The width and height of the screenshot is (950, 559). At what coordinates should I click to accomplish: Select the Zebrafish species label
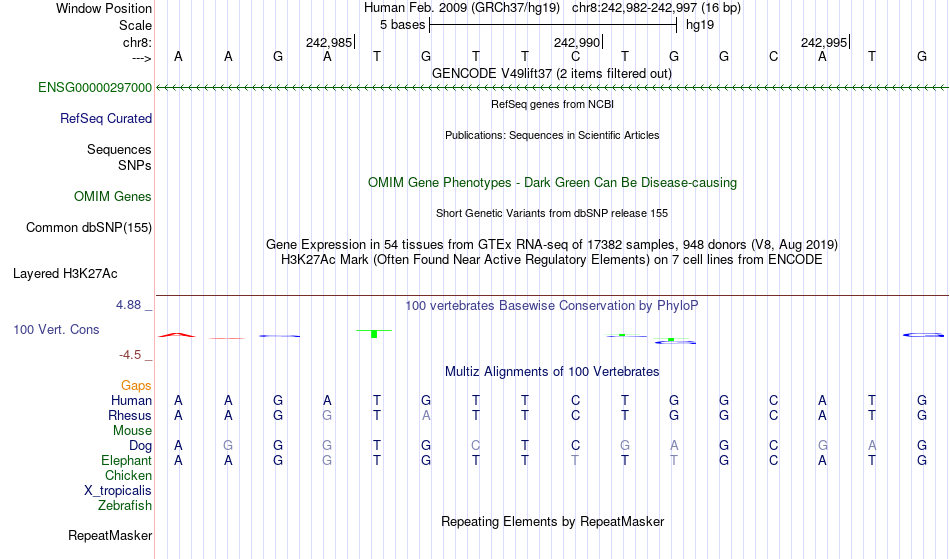125,506
